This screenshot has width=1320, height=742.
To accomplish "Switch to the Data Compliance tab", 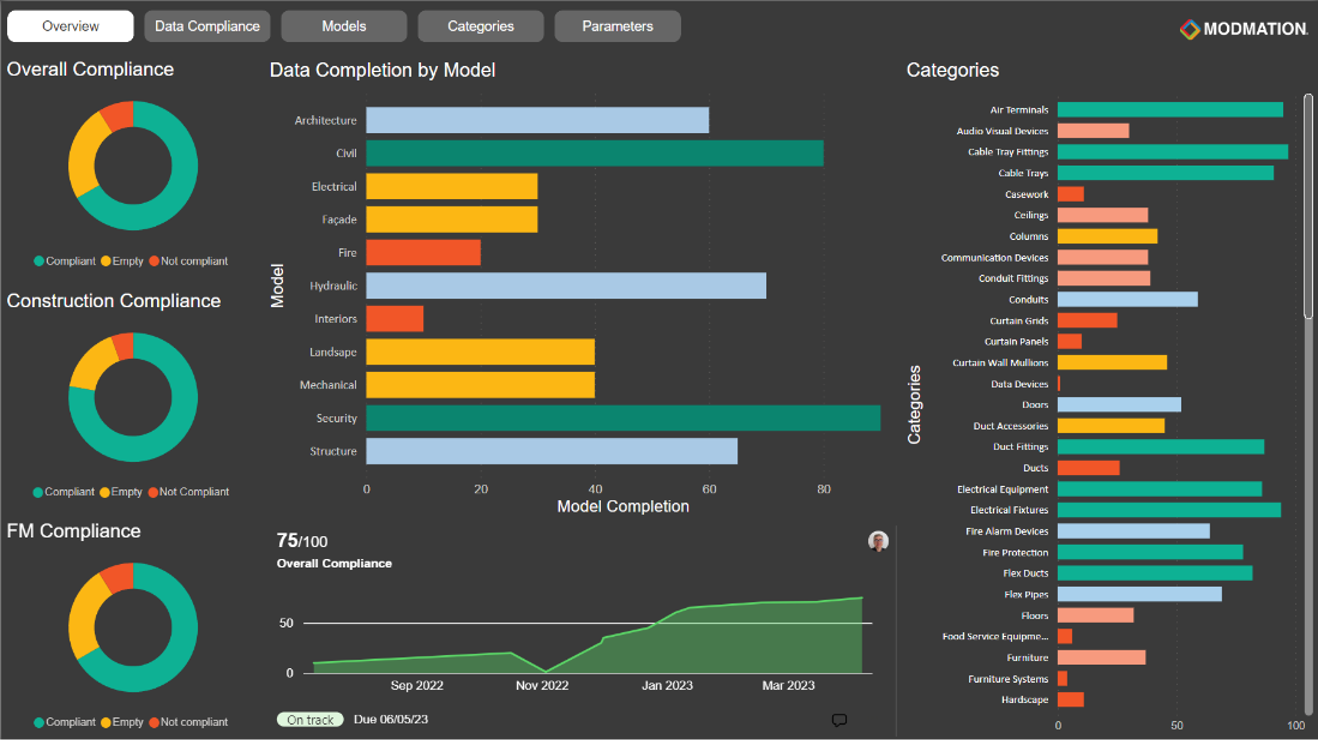I will (x=207, y=26).
